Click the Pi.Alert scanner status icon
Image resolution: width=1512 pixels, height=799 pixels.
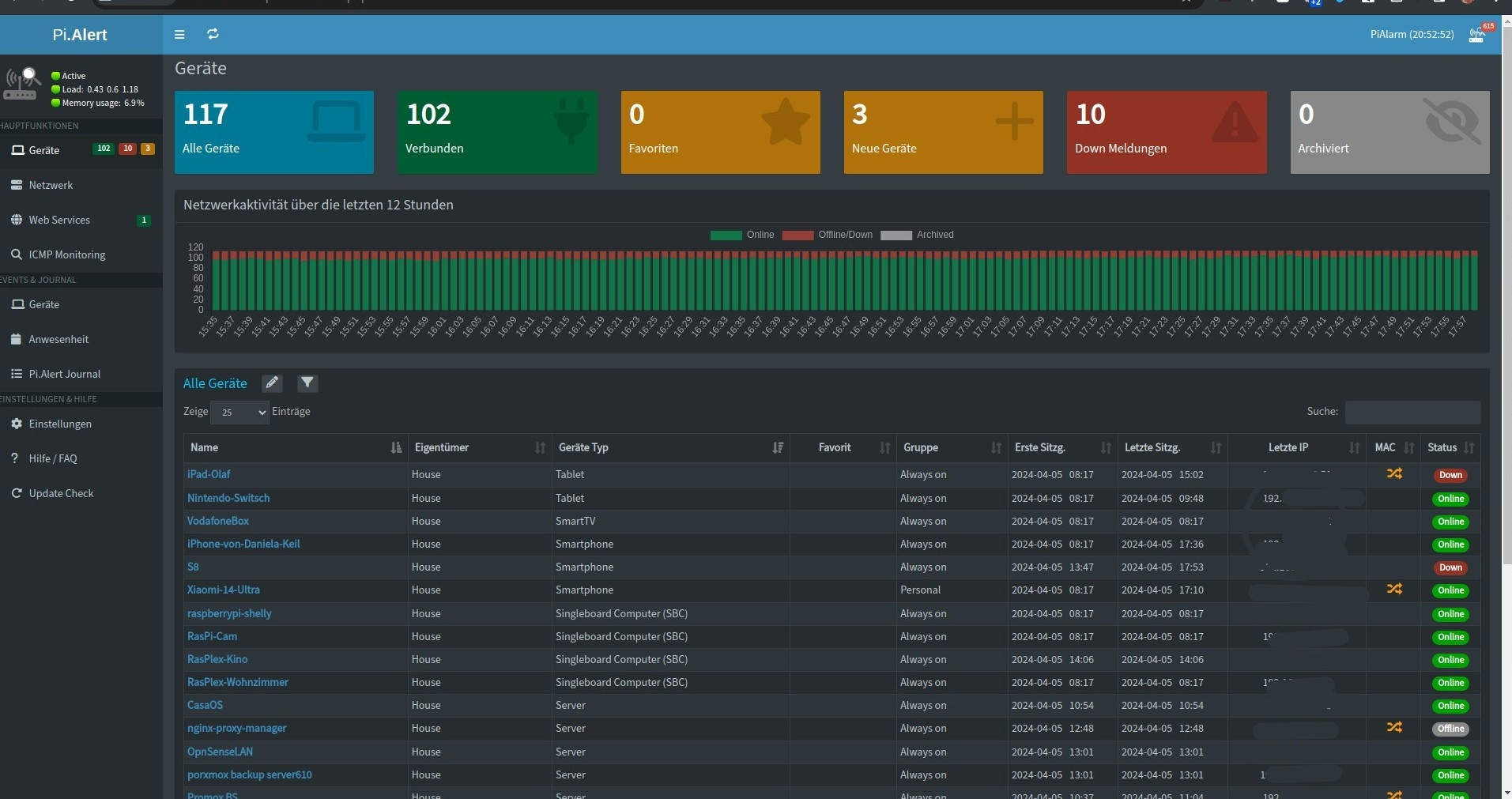point(22,84)
